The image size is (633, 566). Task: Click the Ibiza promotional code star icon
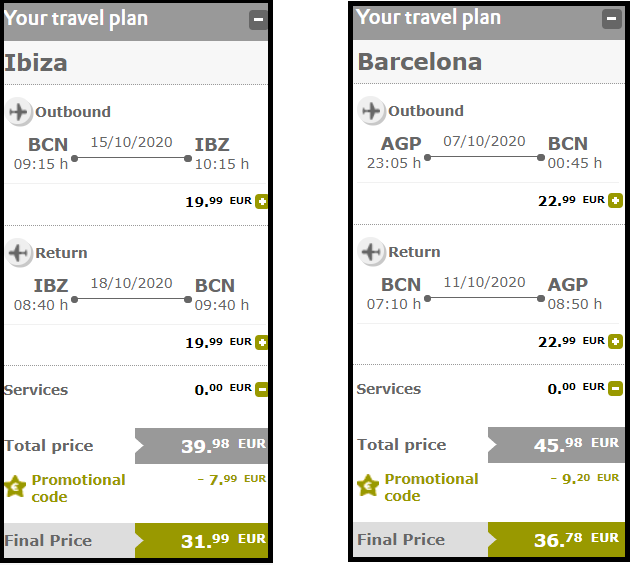15,486
